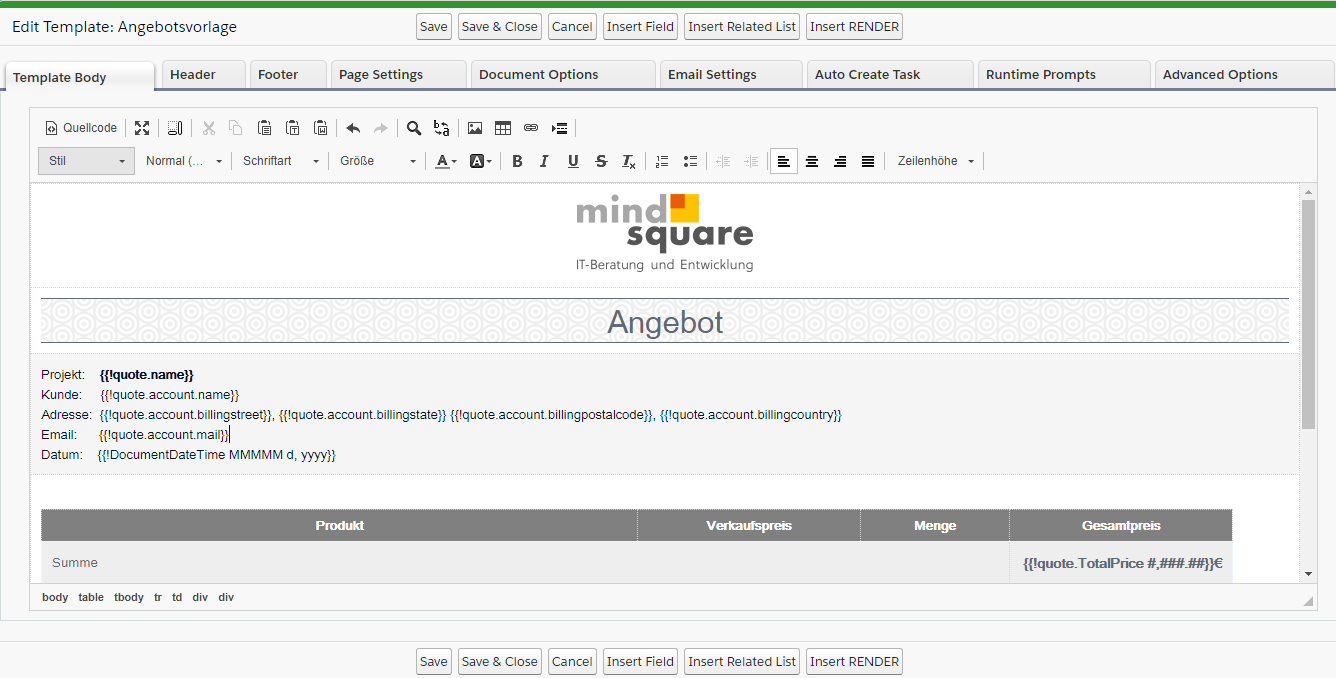This screenshot has width=1336, height=678.
Task: Insert an image via the picture icon
Action: [x=475, y=128]
